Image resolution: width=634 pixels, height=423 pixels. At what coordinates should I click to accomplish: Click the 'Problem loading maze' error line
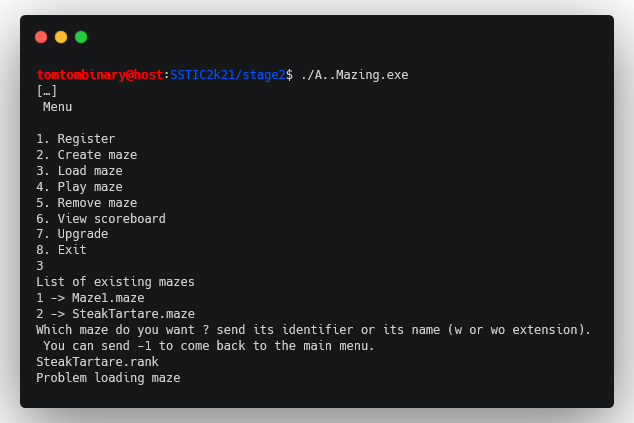[x=108, y=378]
